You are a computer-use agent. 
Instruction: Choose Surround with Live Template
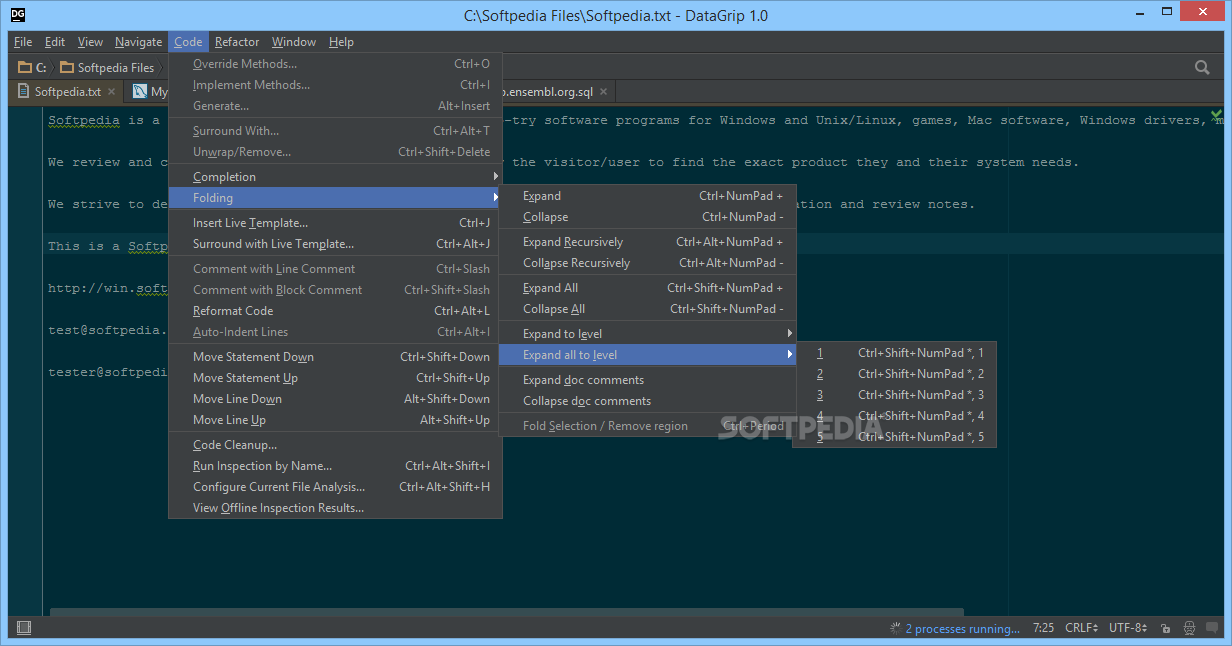[x=335, y=244]
